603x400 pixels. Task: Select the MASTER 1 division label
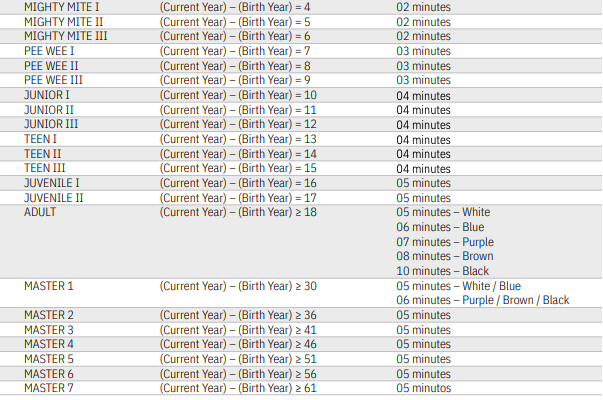pyautogui.click(x=49, y=286)
